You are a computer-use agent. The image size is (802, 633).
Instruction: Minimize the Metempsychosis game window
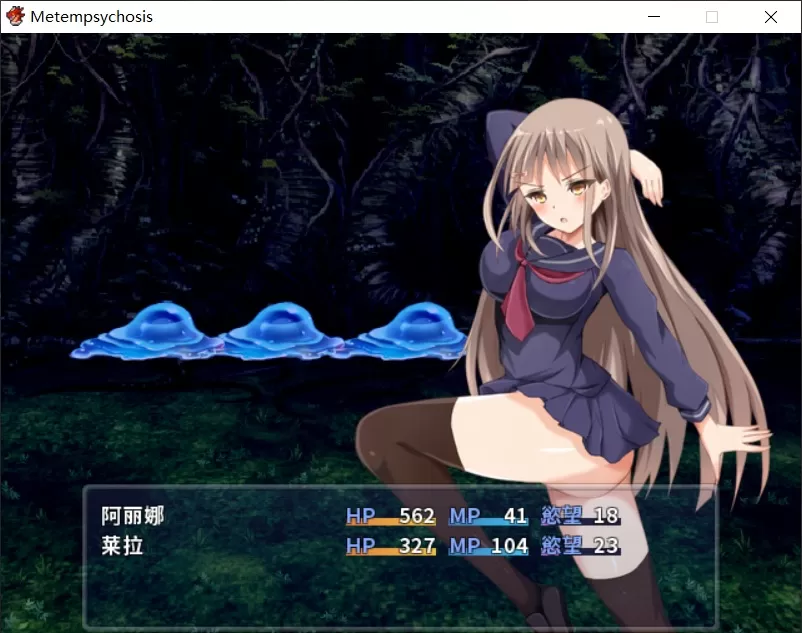coord(654,17)
